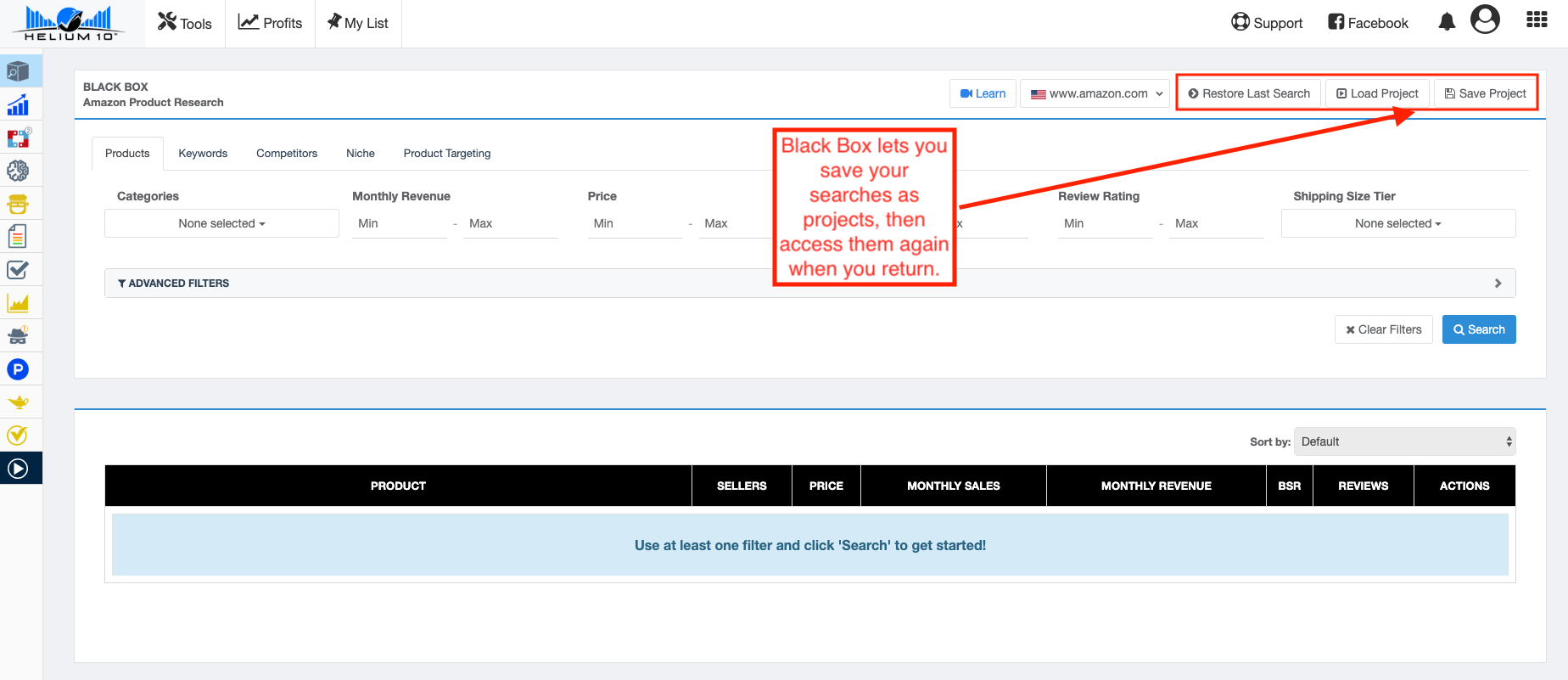The height and width of the screenshot is (680, 1568).
Task: Open the checkbox index checker sidebar tool
Action: coord(19,270)
